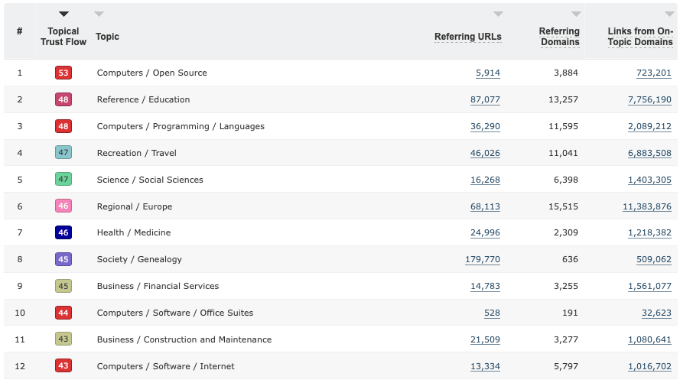Image resolution: width=680 pixels, height=383 pixels.
Task: Click red 44 badge for Office Suites
Action: coord(63,313)
